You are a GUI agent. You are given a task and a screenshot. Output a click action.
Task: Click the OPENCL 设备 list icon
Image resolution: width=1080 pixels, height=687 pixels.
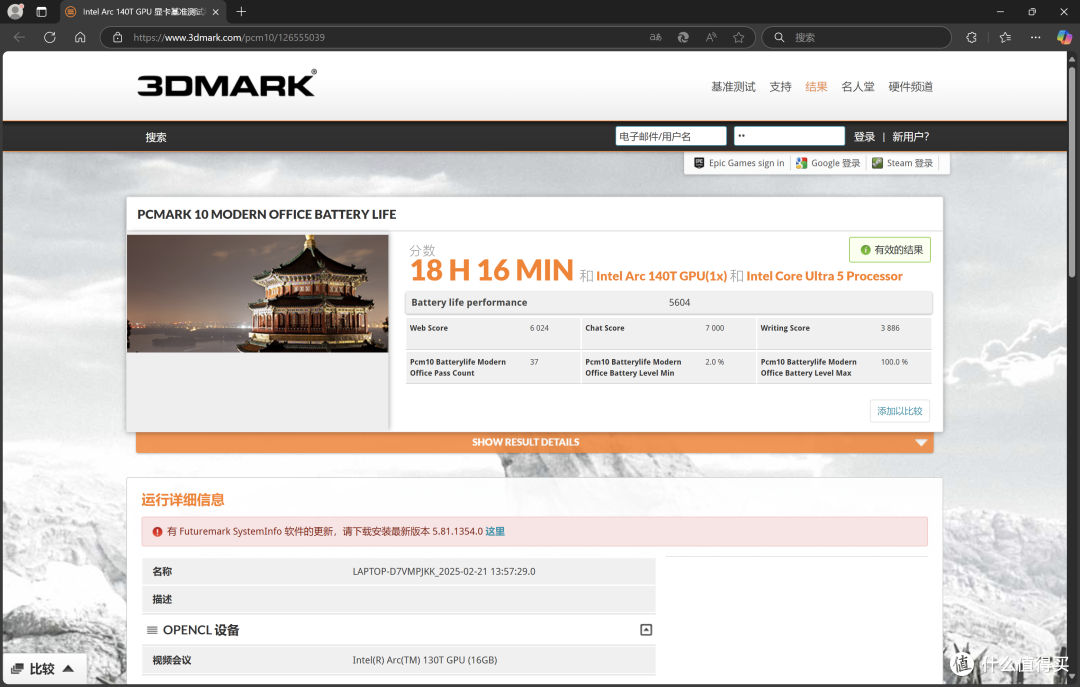(x=152, y=630)
